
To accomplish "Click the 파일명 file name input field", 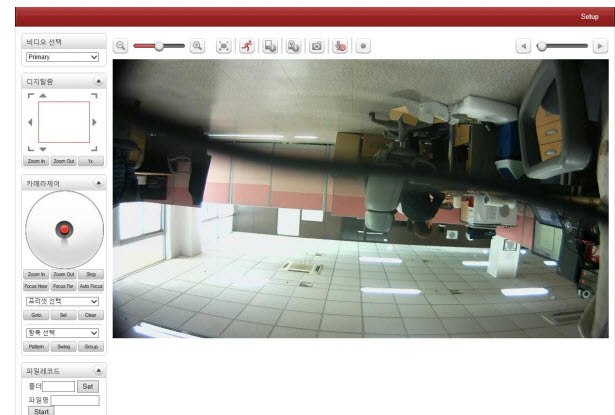I will tap(75, 400).
